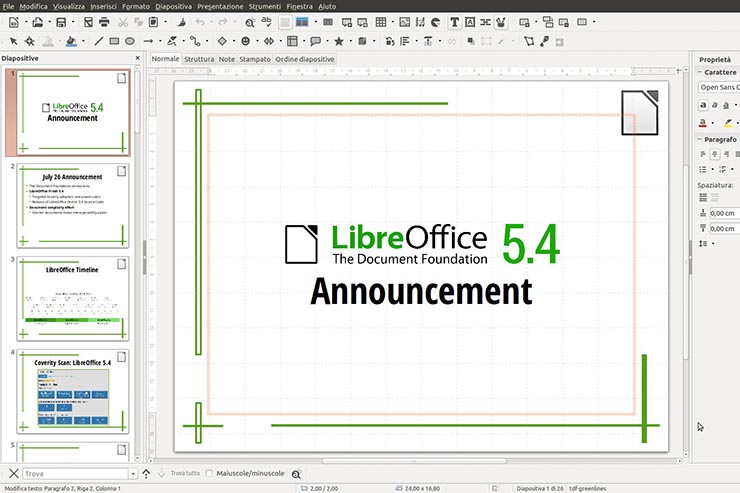Enable the Maiuscole/minuscole checkbox
The height and width of the screenshot is (493, 740).
[x=209, y=473]
